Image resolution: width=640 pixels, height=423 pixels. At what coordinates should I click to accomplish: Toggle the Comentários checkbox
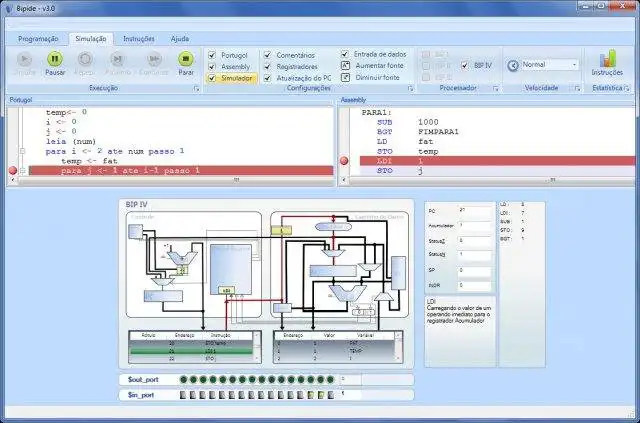(x=267, y=55)
